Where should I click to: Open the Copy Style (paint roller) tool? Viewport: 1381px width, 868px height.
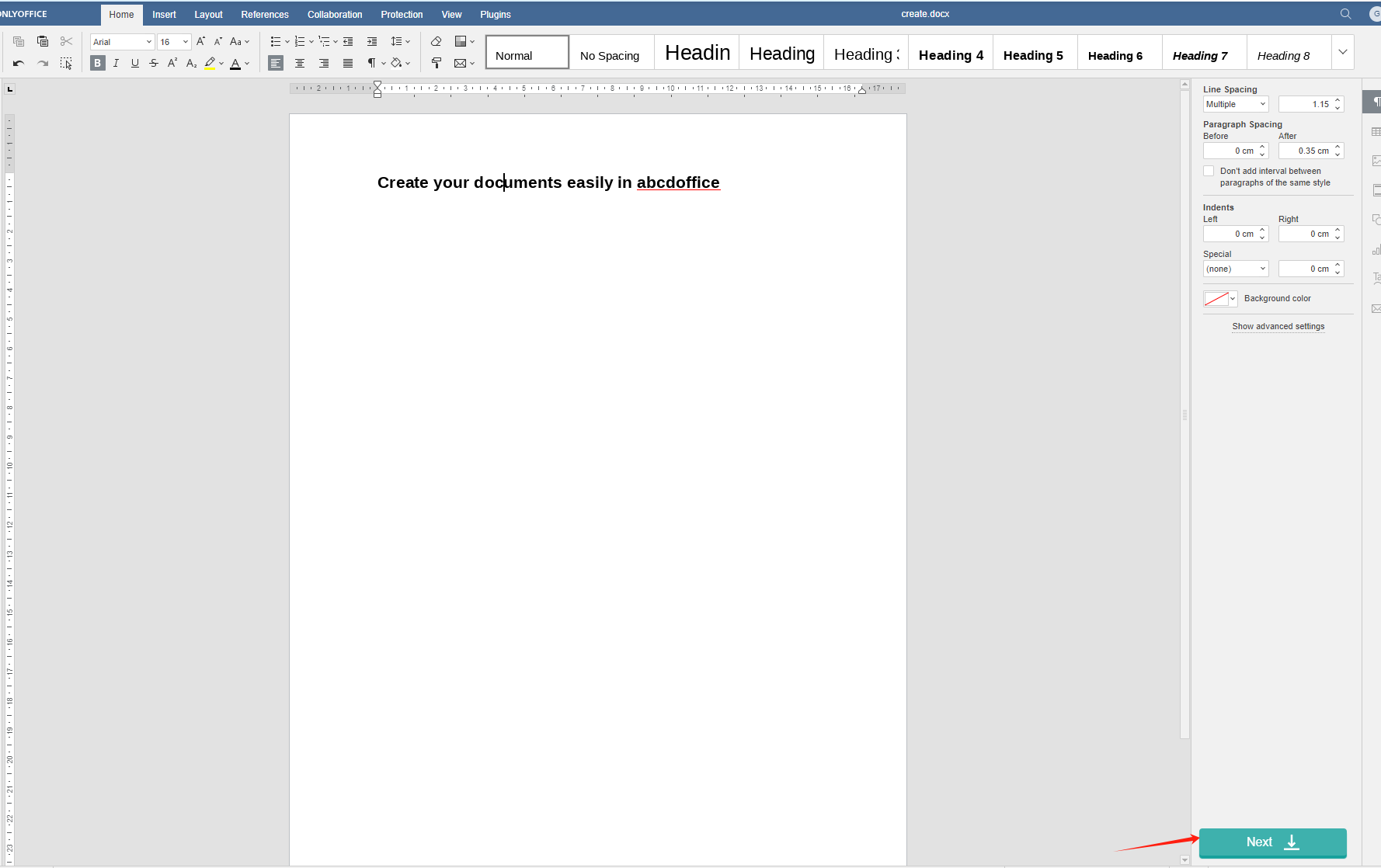[x=436, y=63]
